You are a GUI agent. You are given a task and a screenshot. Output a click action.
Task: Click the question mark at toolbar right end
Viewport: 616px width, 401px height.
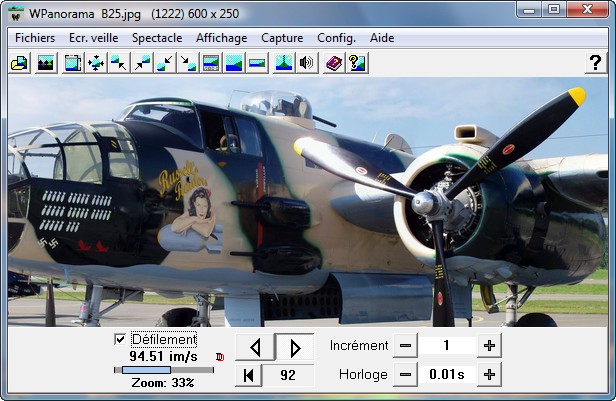[x=595, y=63]
